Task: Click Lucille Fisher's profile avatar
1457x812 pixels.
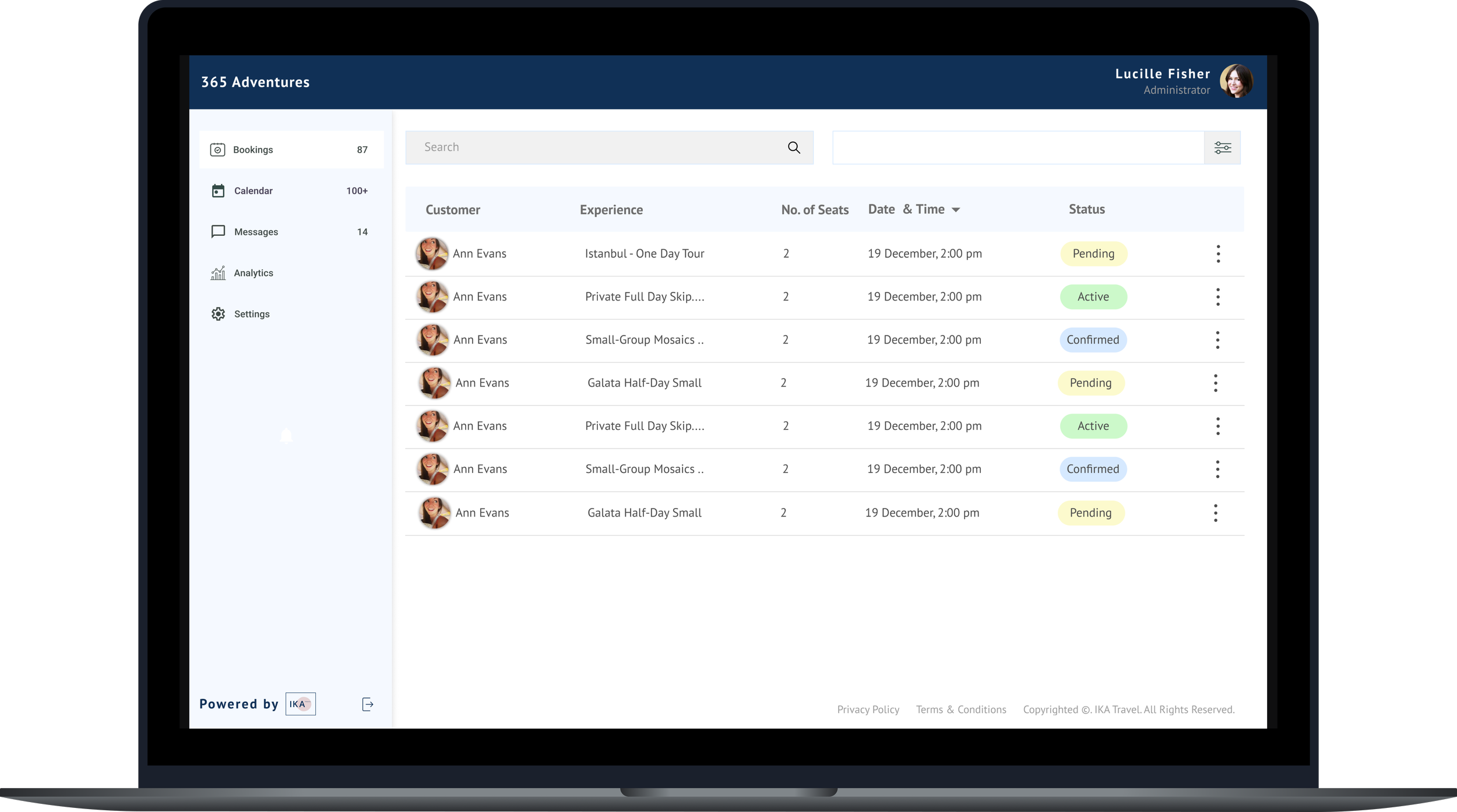Action: point(1236,82)
